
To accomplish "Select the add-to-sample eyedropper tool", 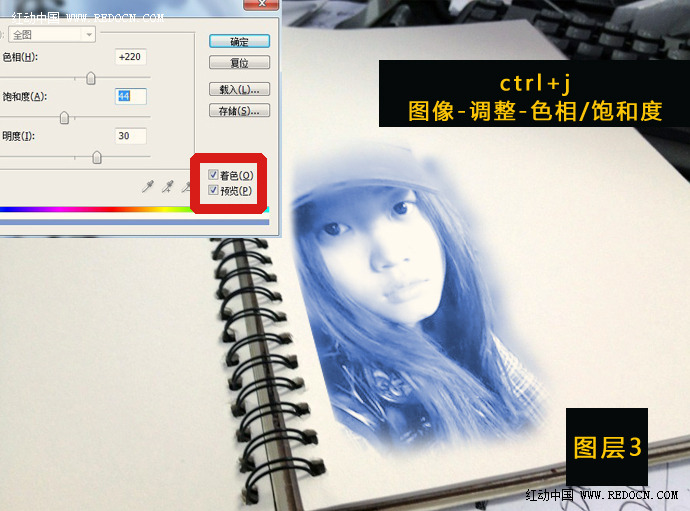I will 167,187.
